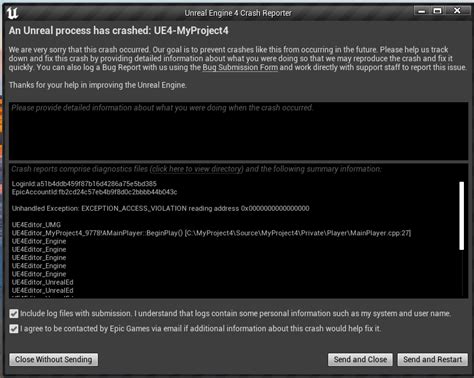Click Close Without Sending button
Image resolution: width=474 pixels, height=378 pixels.
click(x=54, y=360)
